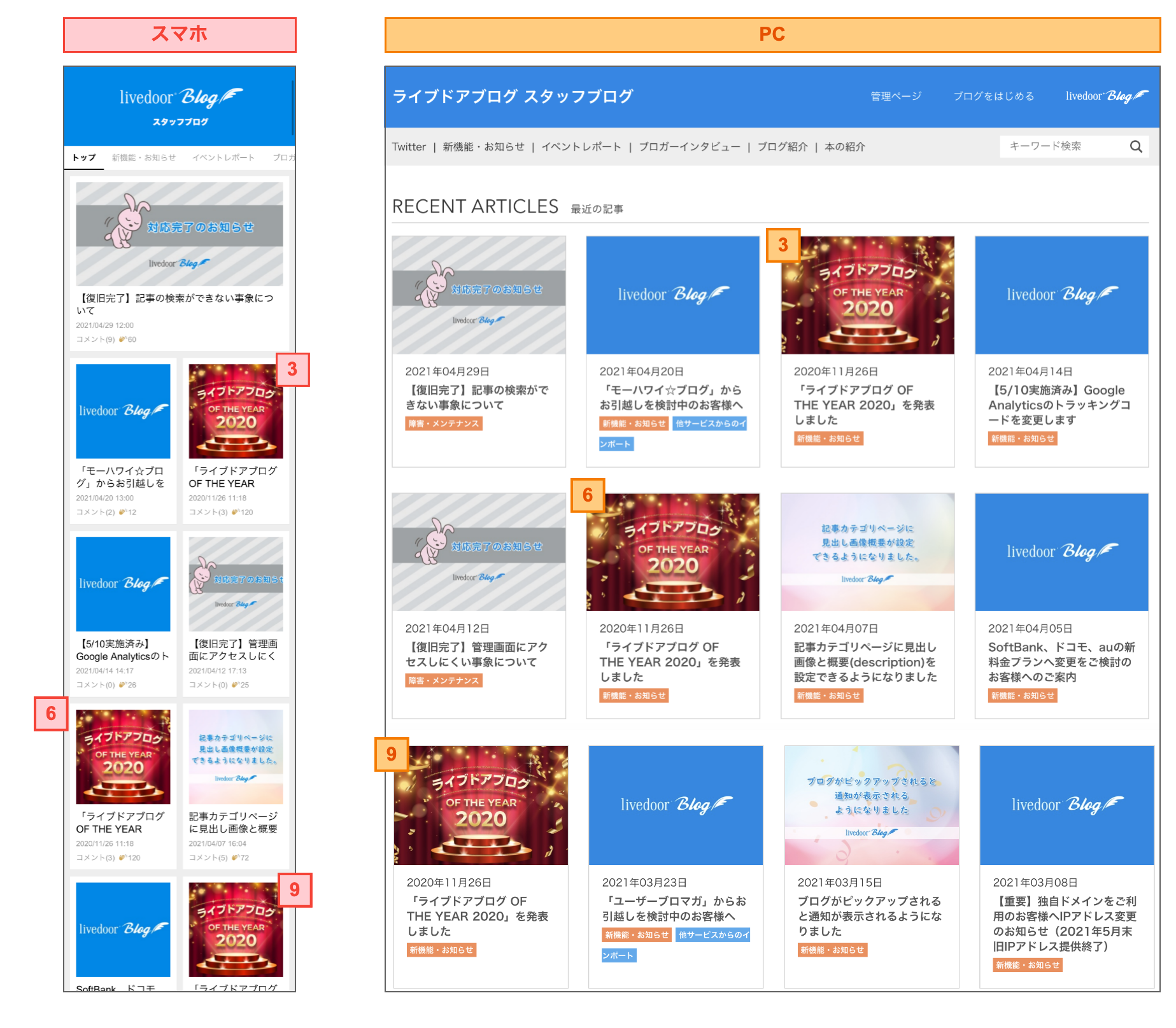Open PC article 「ユーザーブロマガ」からお引越し
The image size is (1176, 1028).
pyautogui.click(x=674, y=908)
